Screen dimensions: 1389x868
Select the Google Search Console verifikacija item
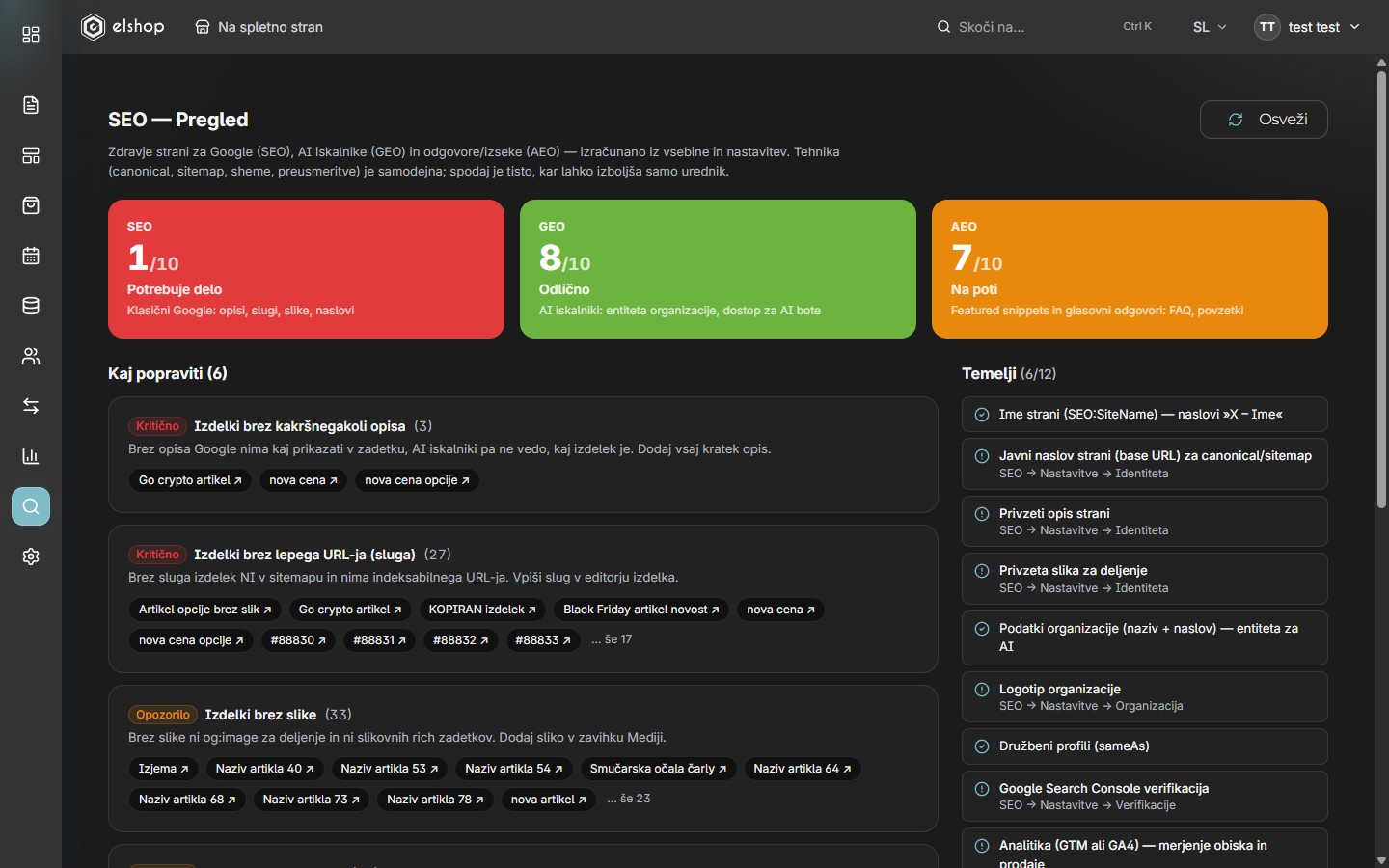tap(1145, 796)
